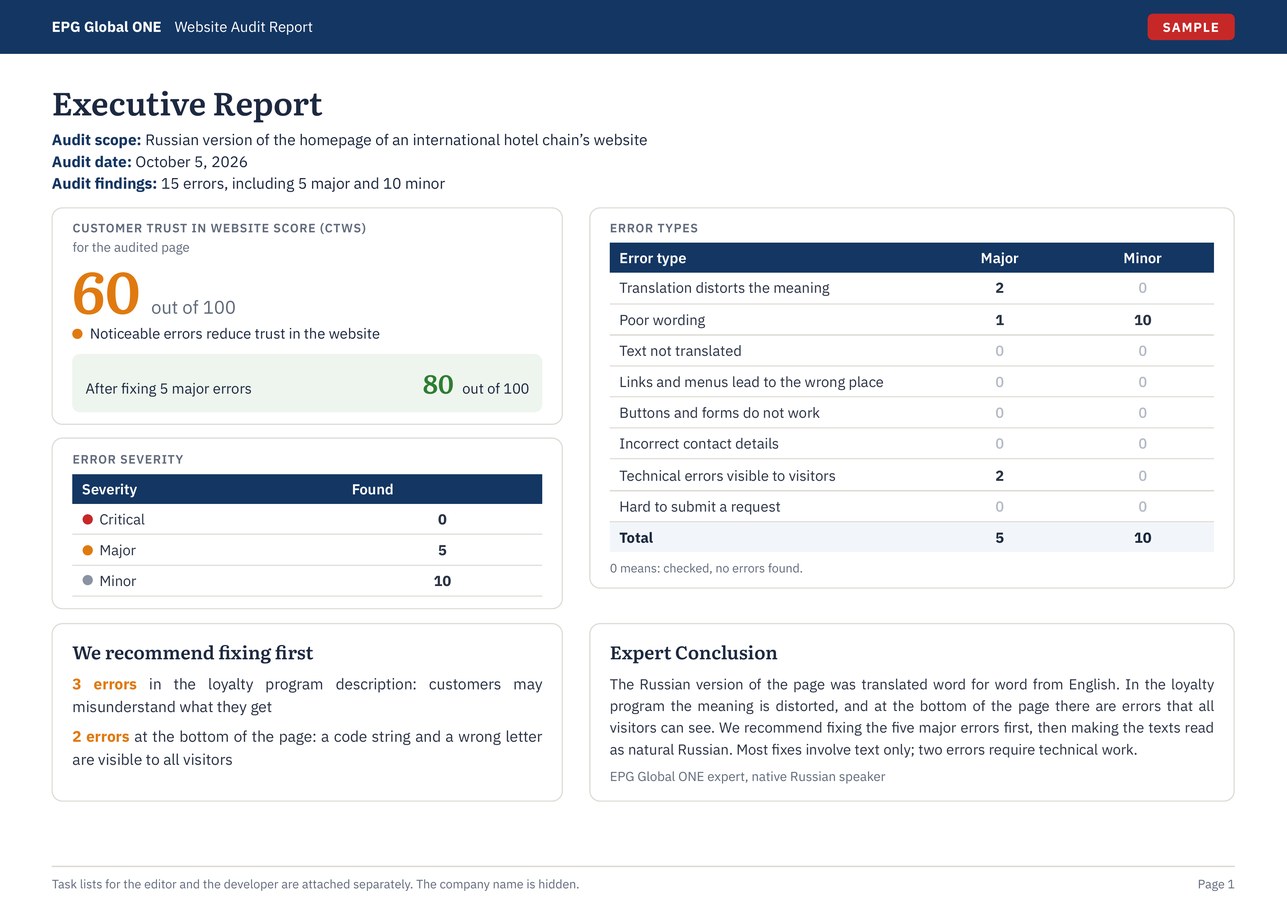Click the Major column header in Error Types
The image size is (1287, 910).
999,258
